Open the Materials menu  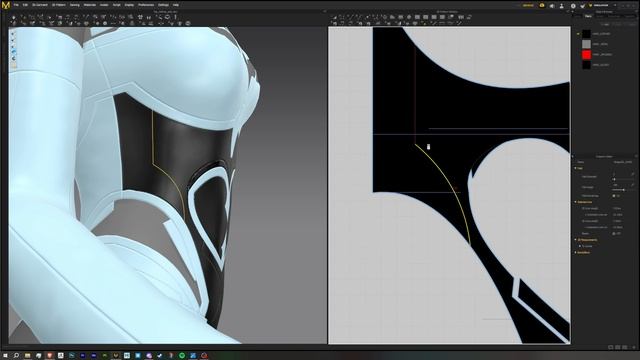point(90,5)
